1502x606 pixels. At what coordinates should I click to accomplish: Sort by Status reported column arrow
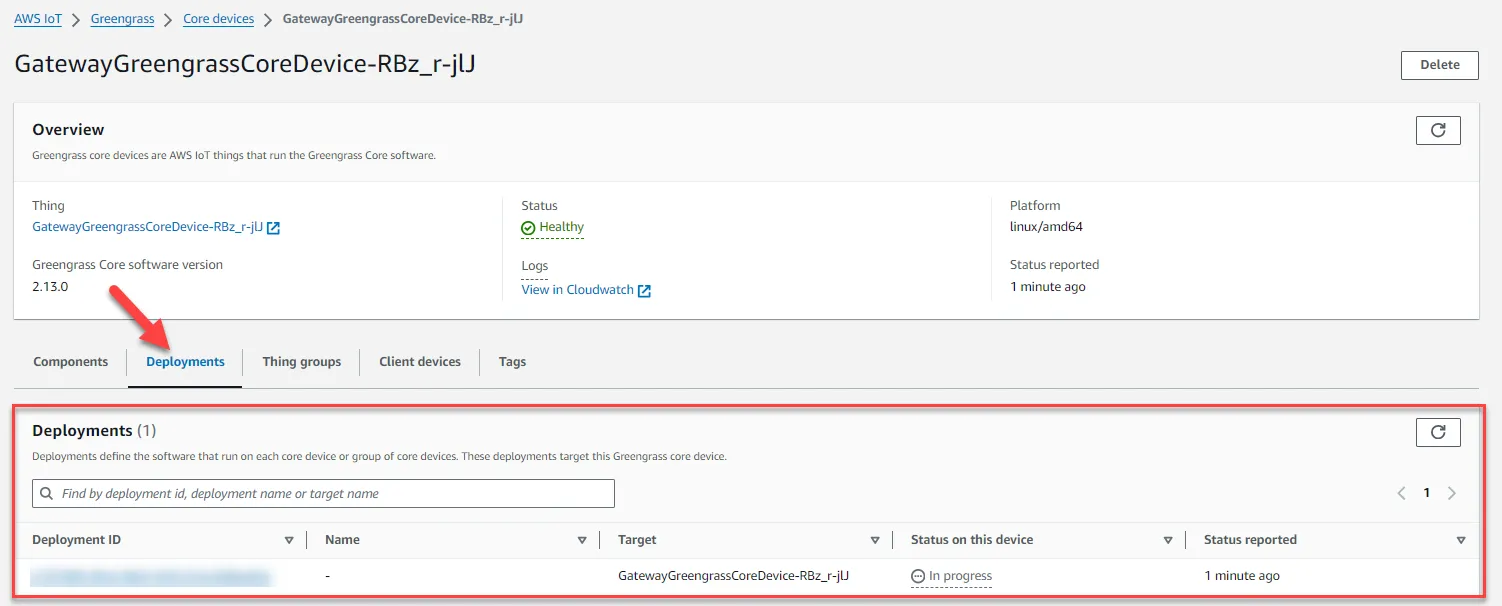click(1461, 540)
